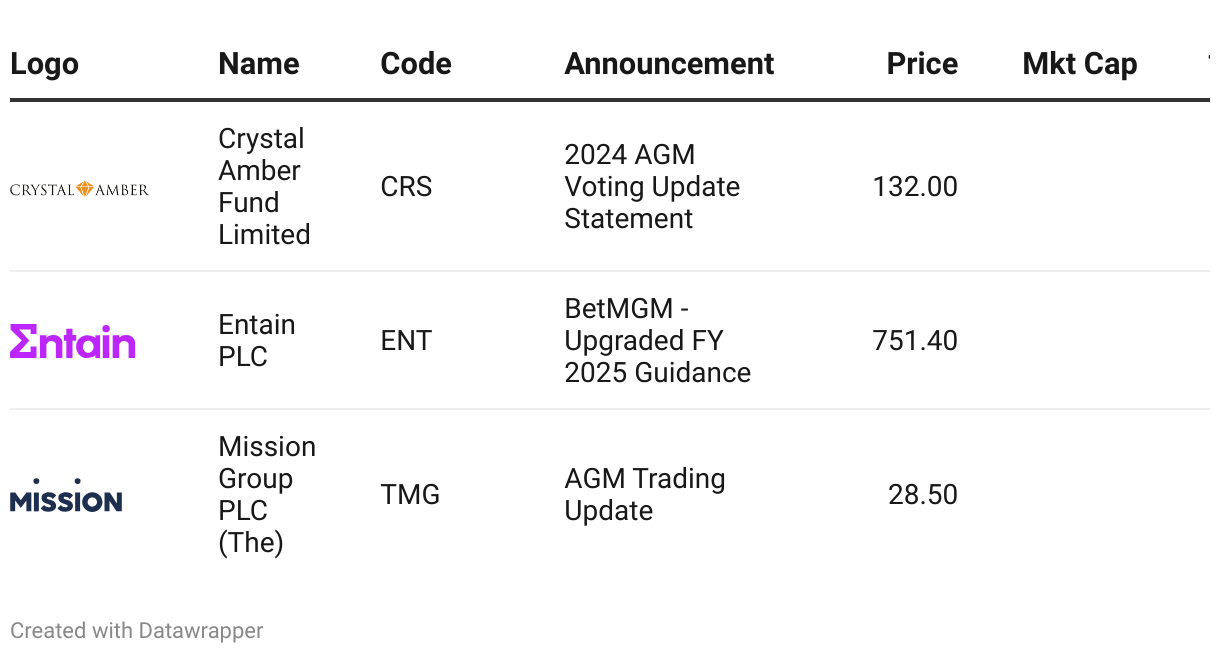1220x654 pixels.
Task: Click the purple Entain logo
Action: (73, 342)
